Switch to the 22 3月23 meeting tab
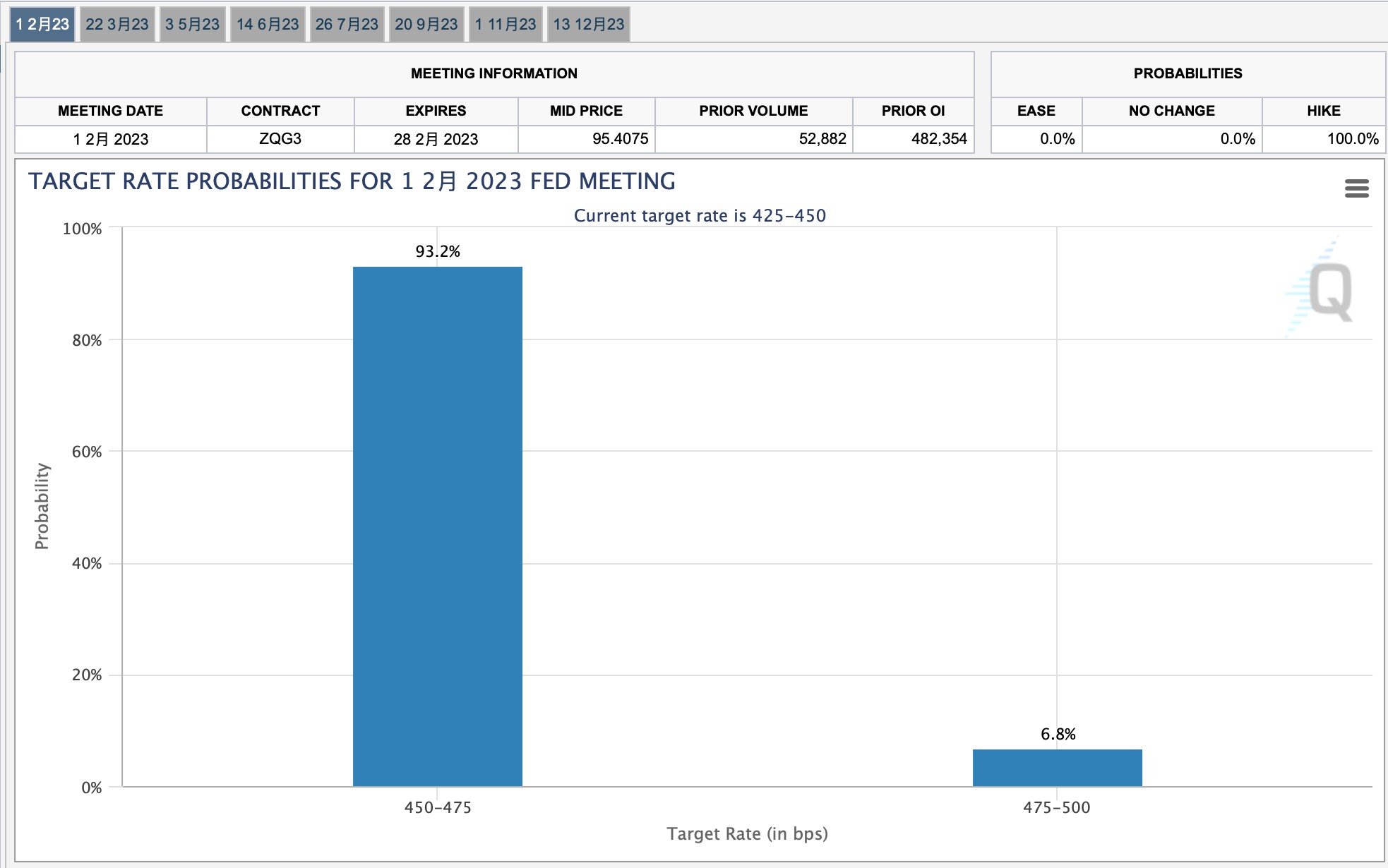This screenshot has height=868, width=1388. pyautogui.click(x=117, y=25)
